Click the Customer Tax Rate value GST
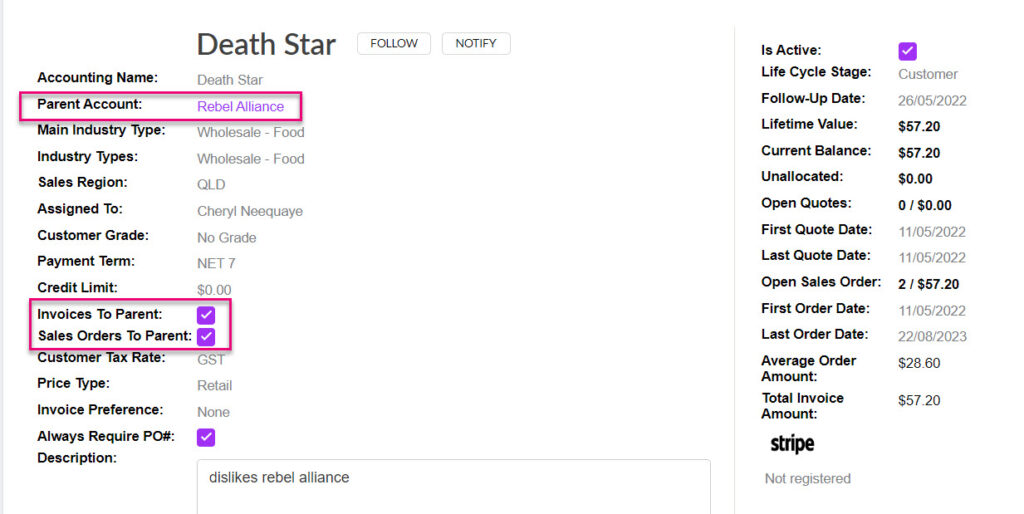The image size is (1024, 514). [x=211, y=360]
